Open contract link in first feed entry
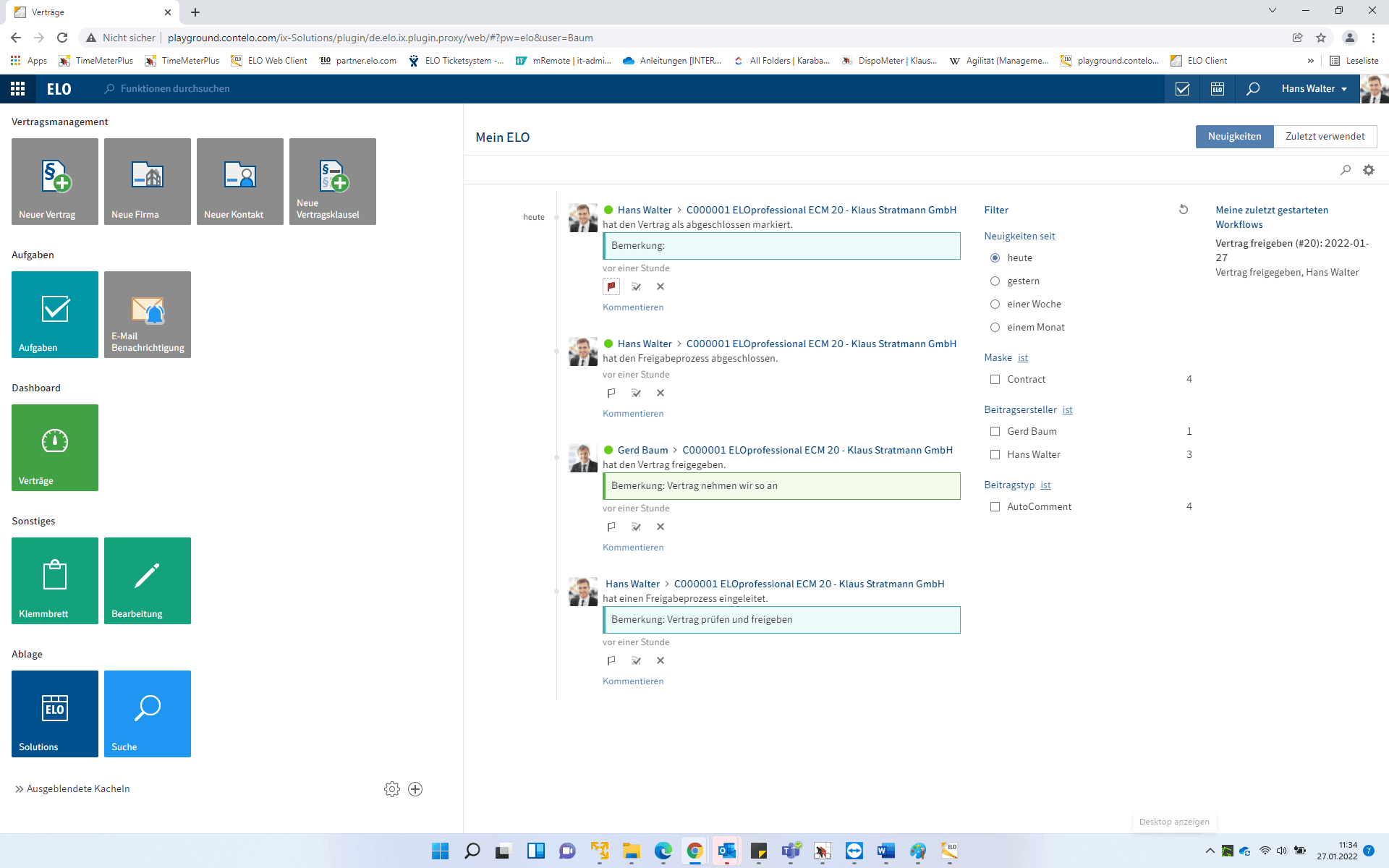 click(821, 210)
